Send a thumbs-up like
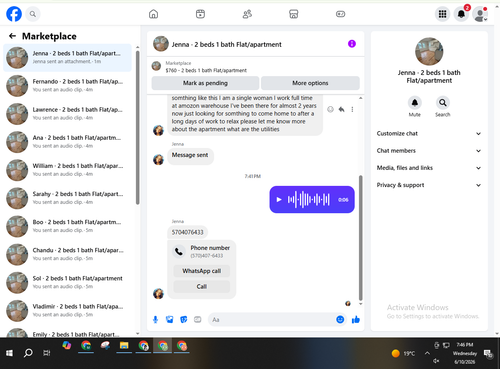 [356, 320]
